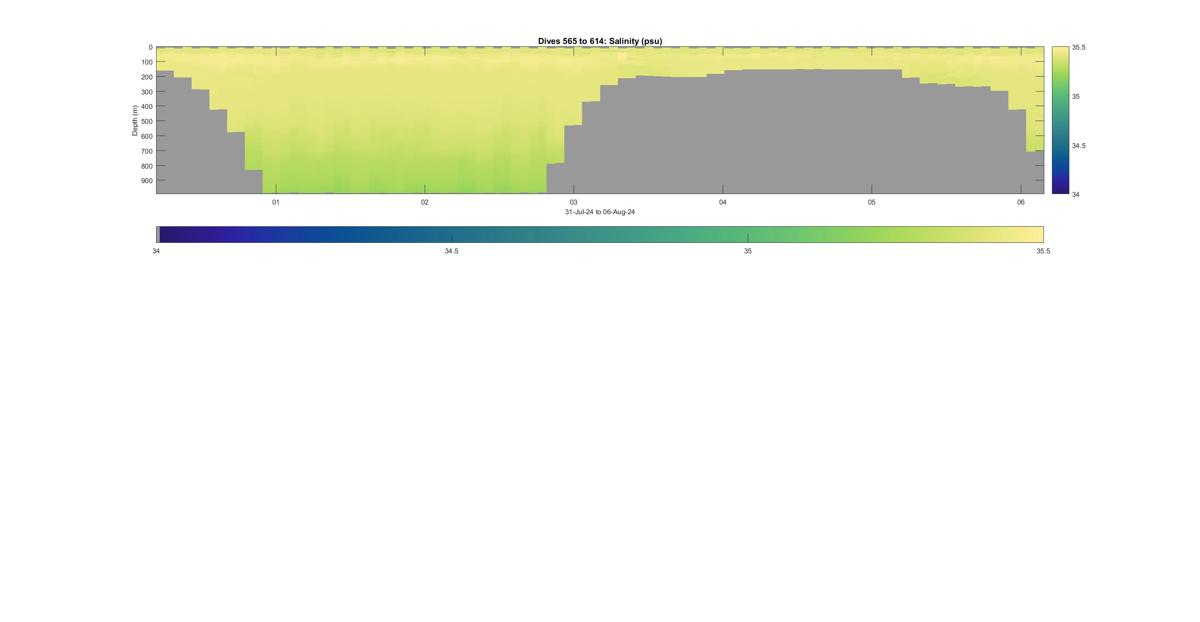
Task: Click the "35" label under the horizontal colorbar
Action: coord(748,251)
